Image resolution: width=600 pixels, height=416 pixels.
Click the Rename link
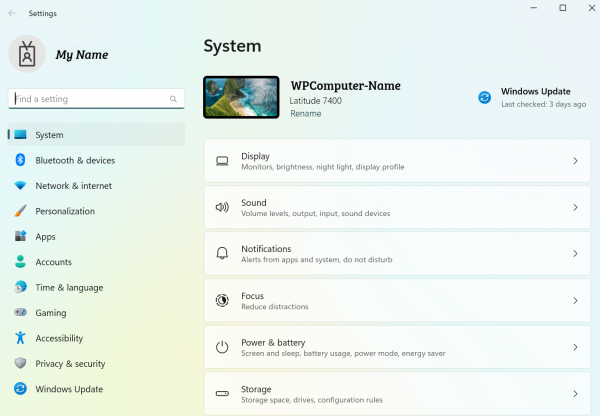(305, 113)
